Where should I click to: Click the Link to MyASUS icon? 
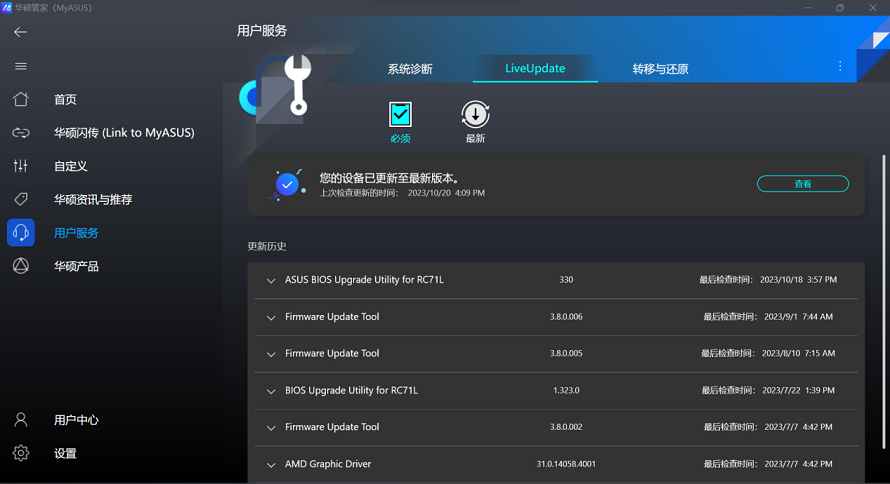(20, 133)
